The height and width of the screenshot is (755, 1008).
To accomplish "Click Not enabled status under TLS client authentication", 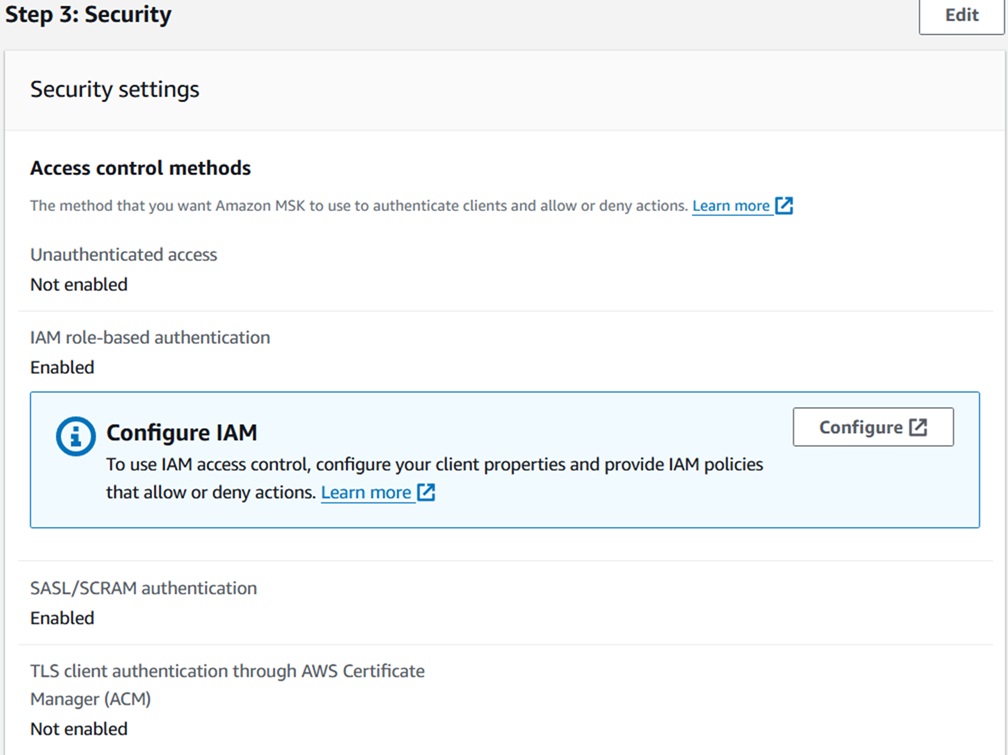I will pos(79,730).
